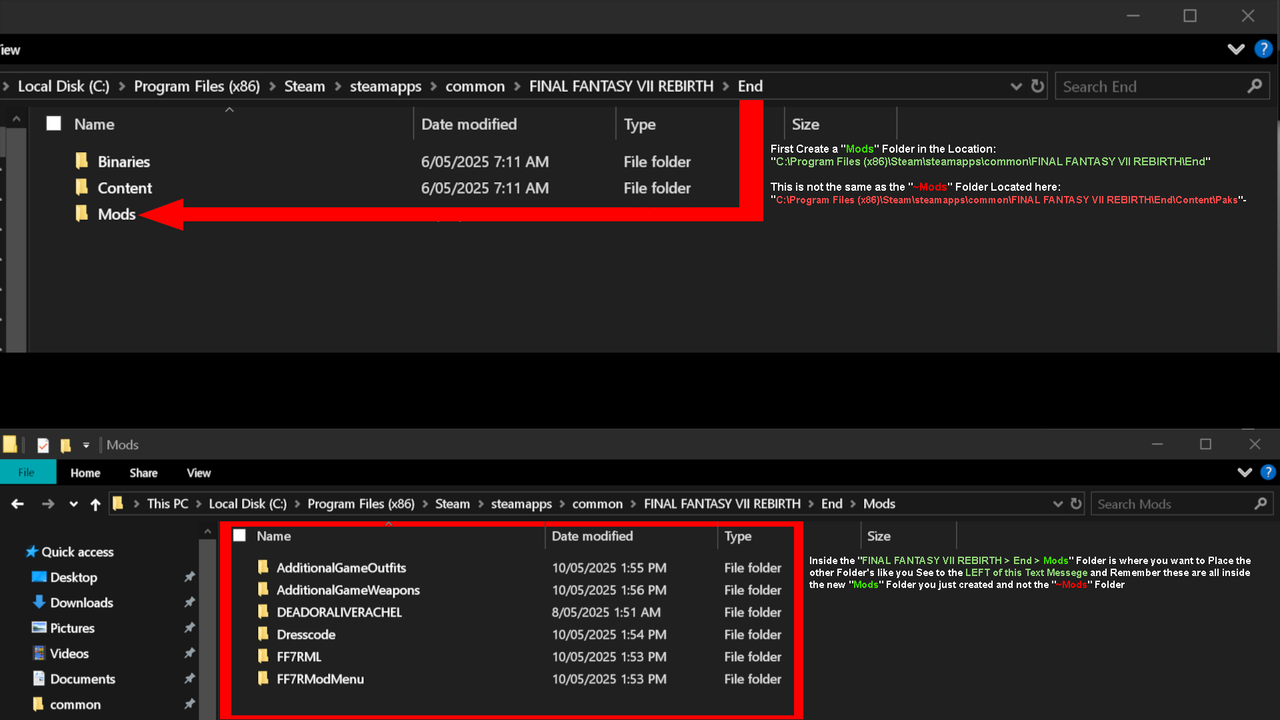Expand the ribbon in End window
Screen dimensions: 1280x720
click(x=1236, y=49)
